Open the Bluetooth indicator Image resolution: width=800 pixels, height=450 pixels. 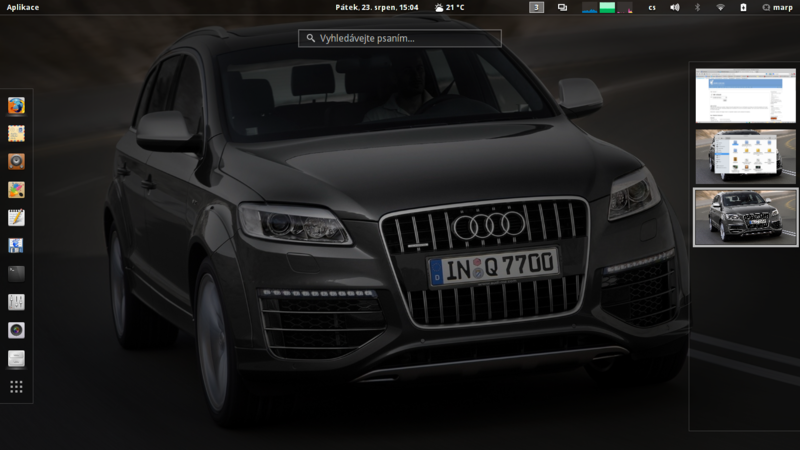(697, 7)
